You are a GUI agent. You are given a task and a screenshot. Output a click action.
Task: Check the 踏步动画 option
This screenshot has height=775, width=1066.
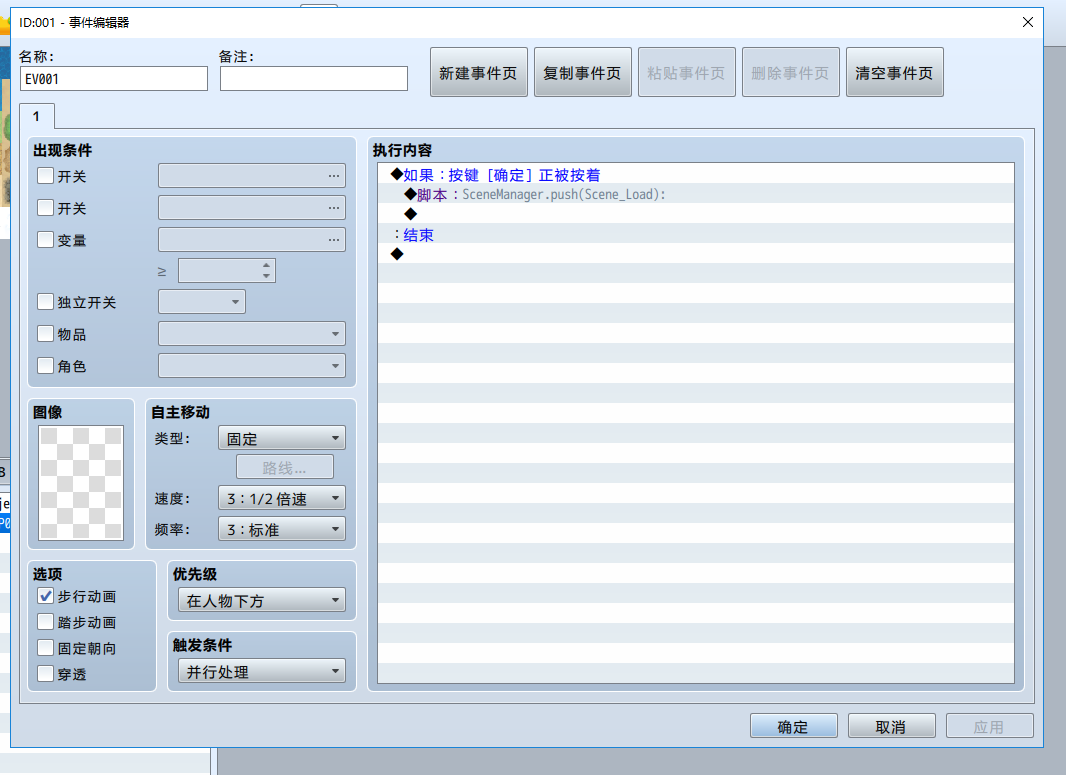coord(46,622)
